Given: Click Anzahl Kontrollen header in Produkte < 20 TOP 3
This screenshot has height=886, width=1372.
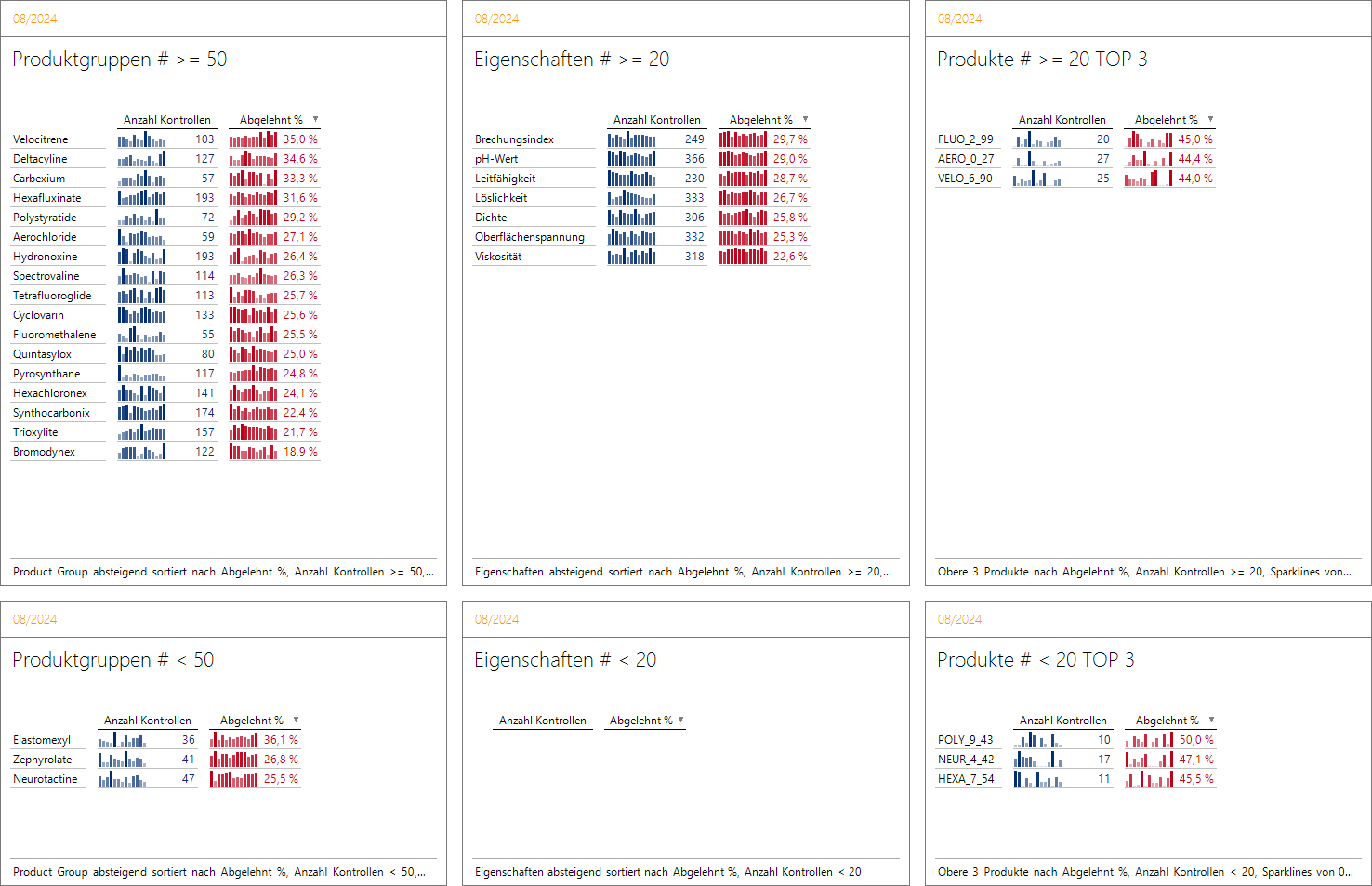Looking at the screenshot, I should coord(1062,721).
